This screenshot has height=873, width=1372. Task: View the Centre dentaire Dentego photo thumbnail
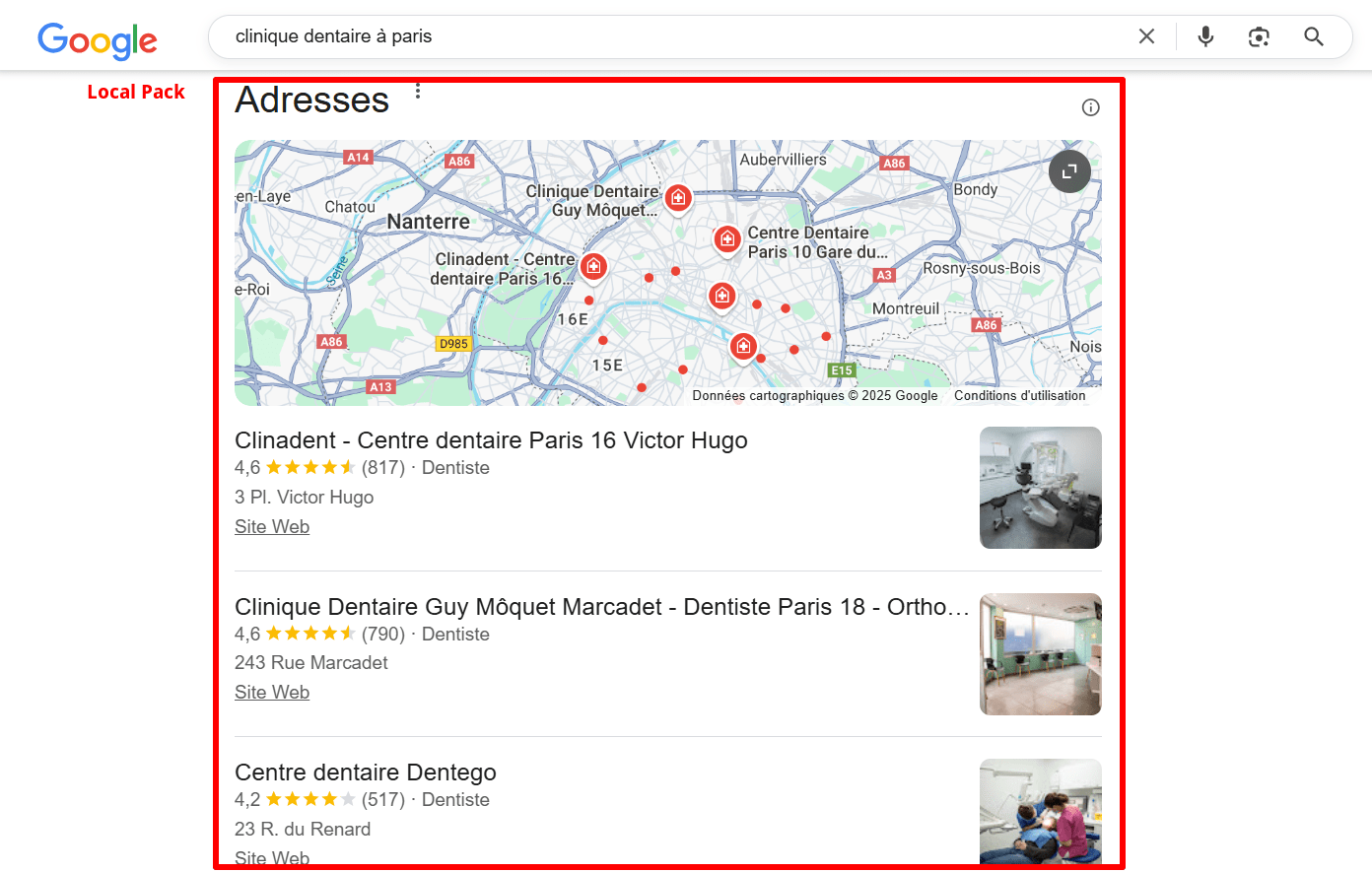click(1041, 812)
